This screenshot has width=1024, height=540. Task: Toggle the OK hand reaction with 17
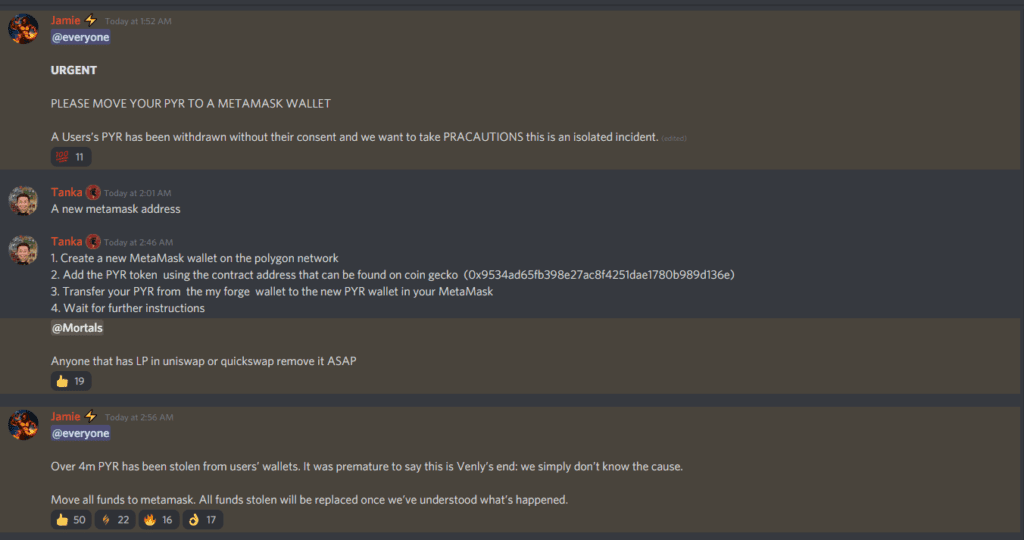[x=202, y=520]
